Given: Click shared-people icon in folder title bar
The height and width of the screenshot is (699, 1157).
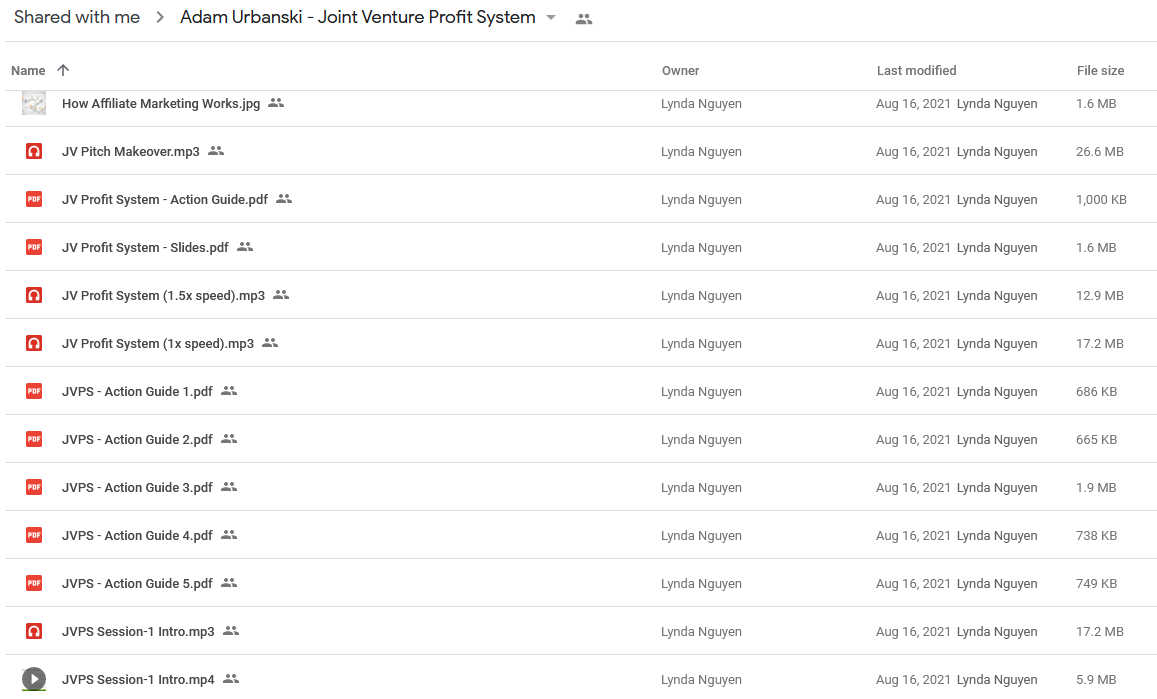Looking at the screenshot, I should pyautogui.click(x=584, y=20).
